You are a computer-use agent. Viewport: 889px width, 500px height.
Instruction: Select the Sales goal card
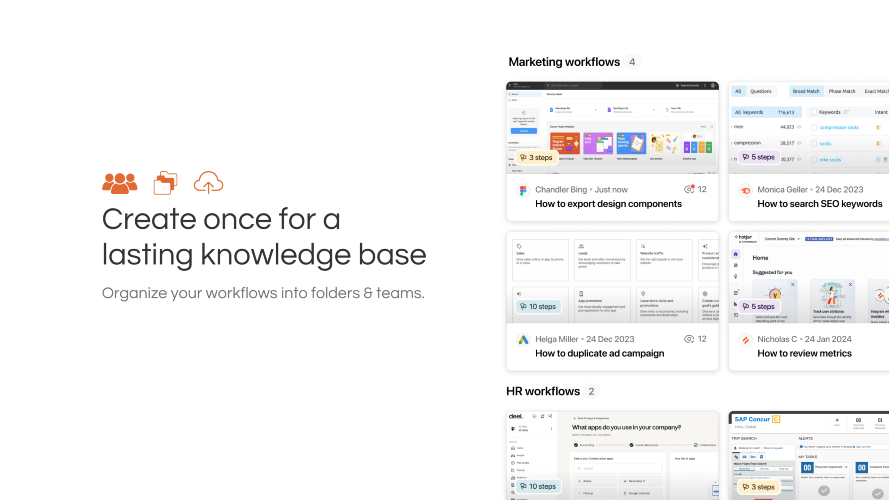pos(540,260)
